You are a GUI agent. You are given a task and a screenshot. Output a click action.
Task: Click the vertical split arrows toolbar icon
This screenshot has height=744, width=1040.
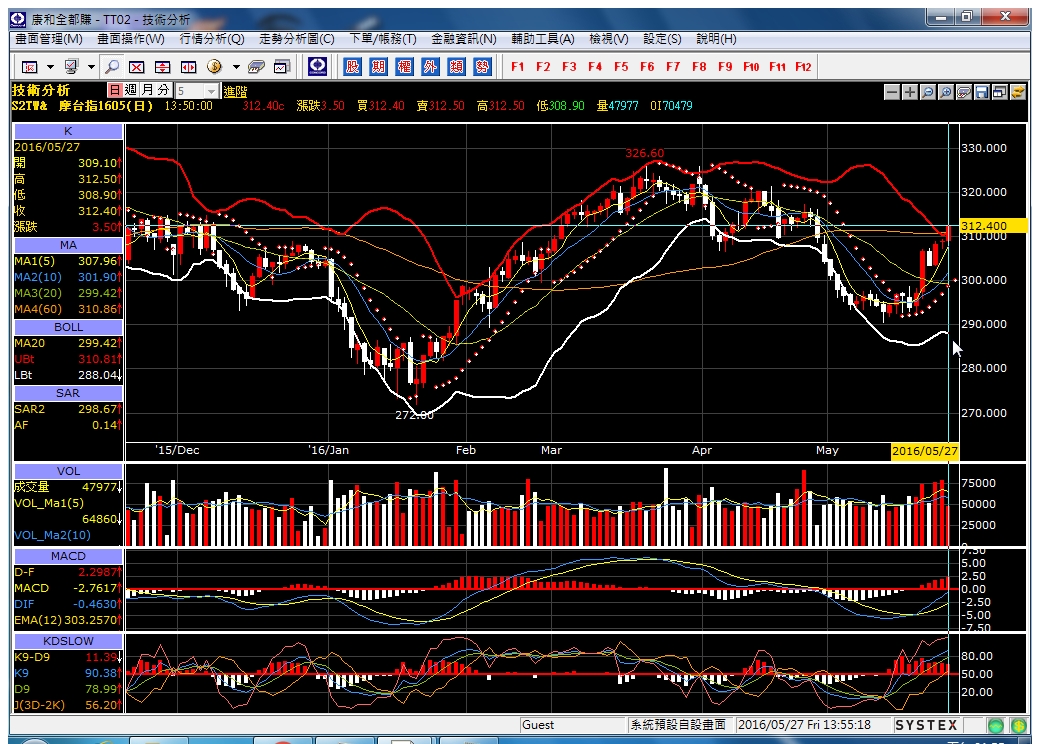(162, 67)
